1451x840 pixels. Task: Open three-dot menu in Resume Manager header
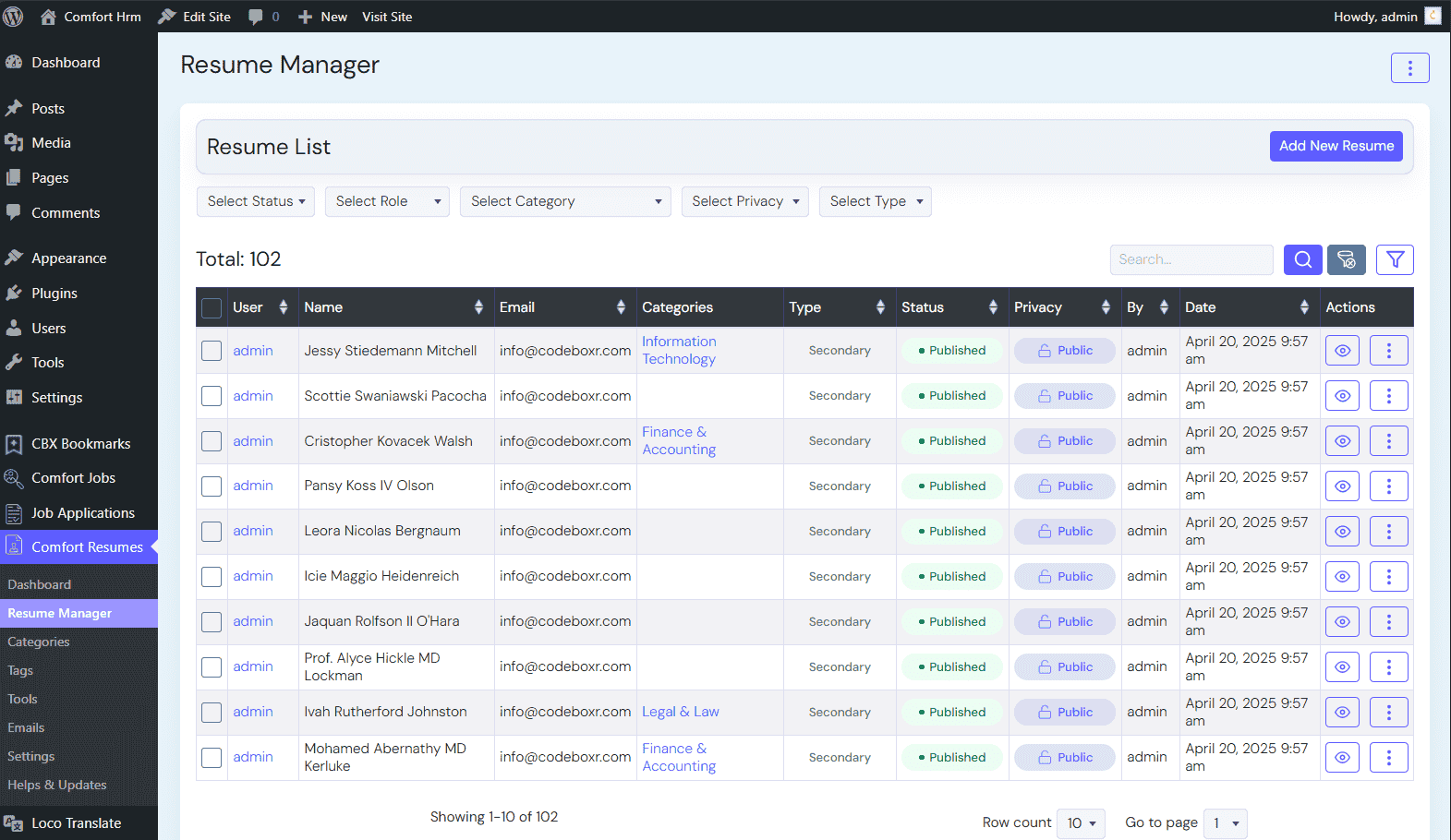1409,67
